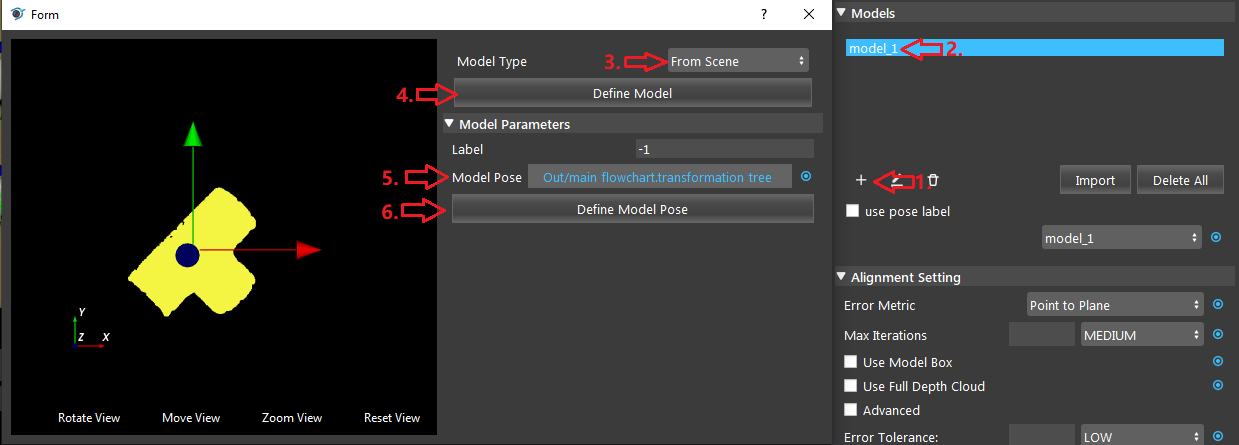Viewport: 1239px width, 445px height.
Task: Click link circle on Use Full Depth Cloud row
Action: coord(1216,385)
